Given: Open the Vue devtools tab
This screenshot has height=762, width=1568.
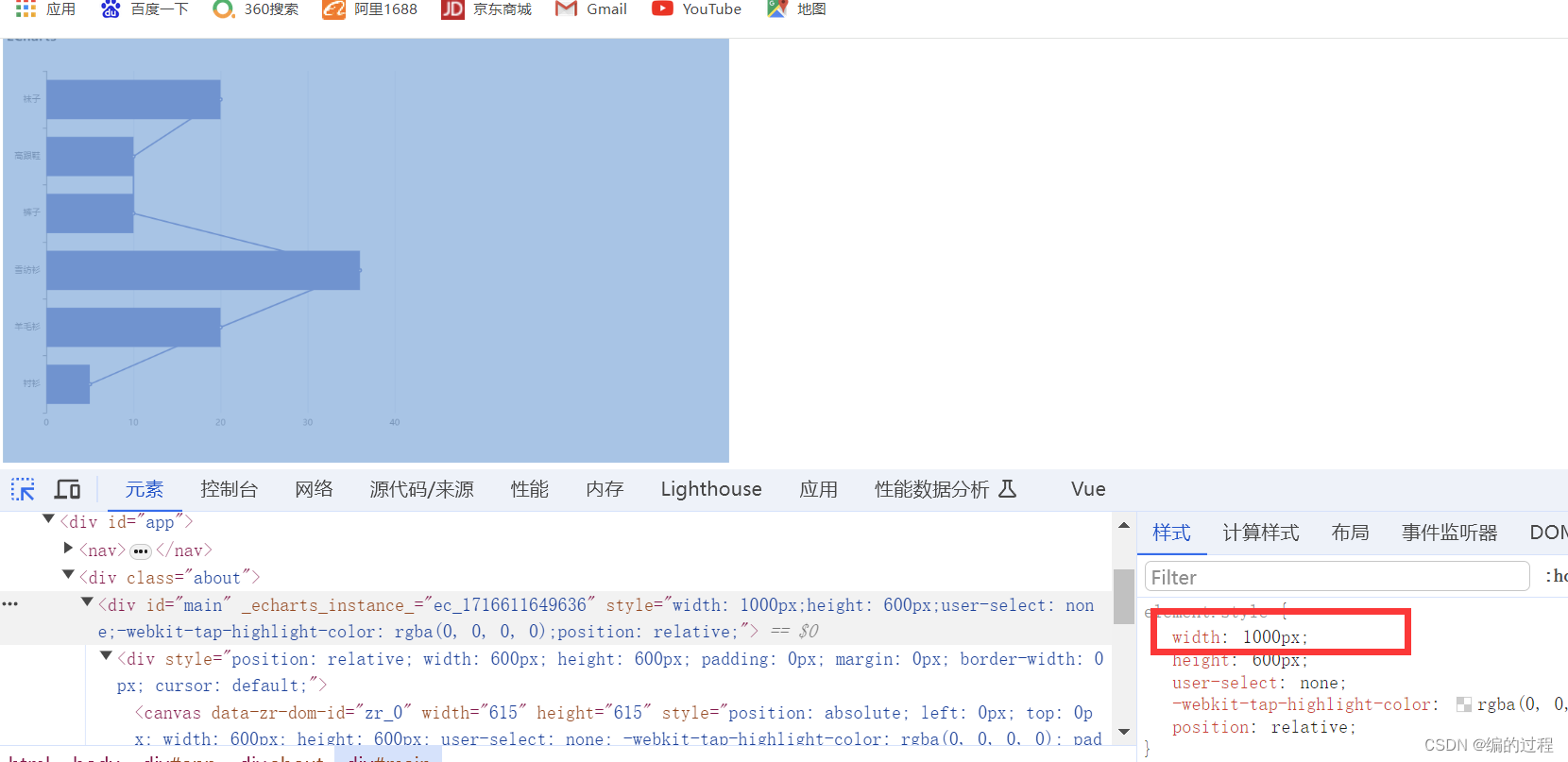Looking at the screenshot, I should click(1088, 489).
